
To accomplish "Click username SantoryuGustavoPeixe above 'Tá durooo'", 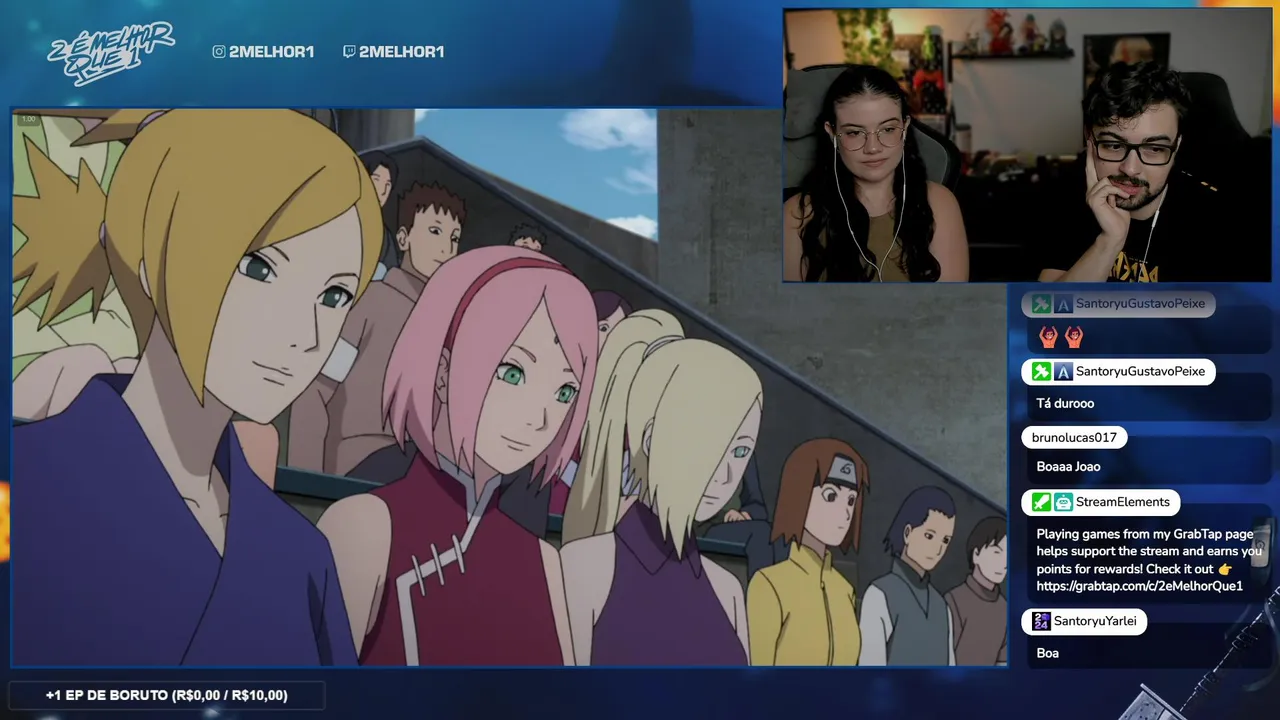I will [1140, 371].
